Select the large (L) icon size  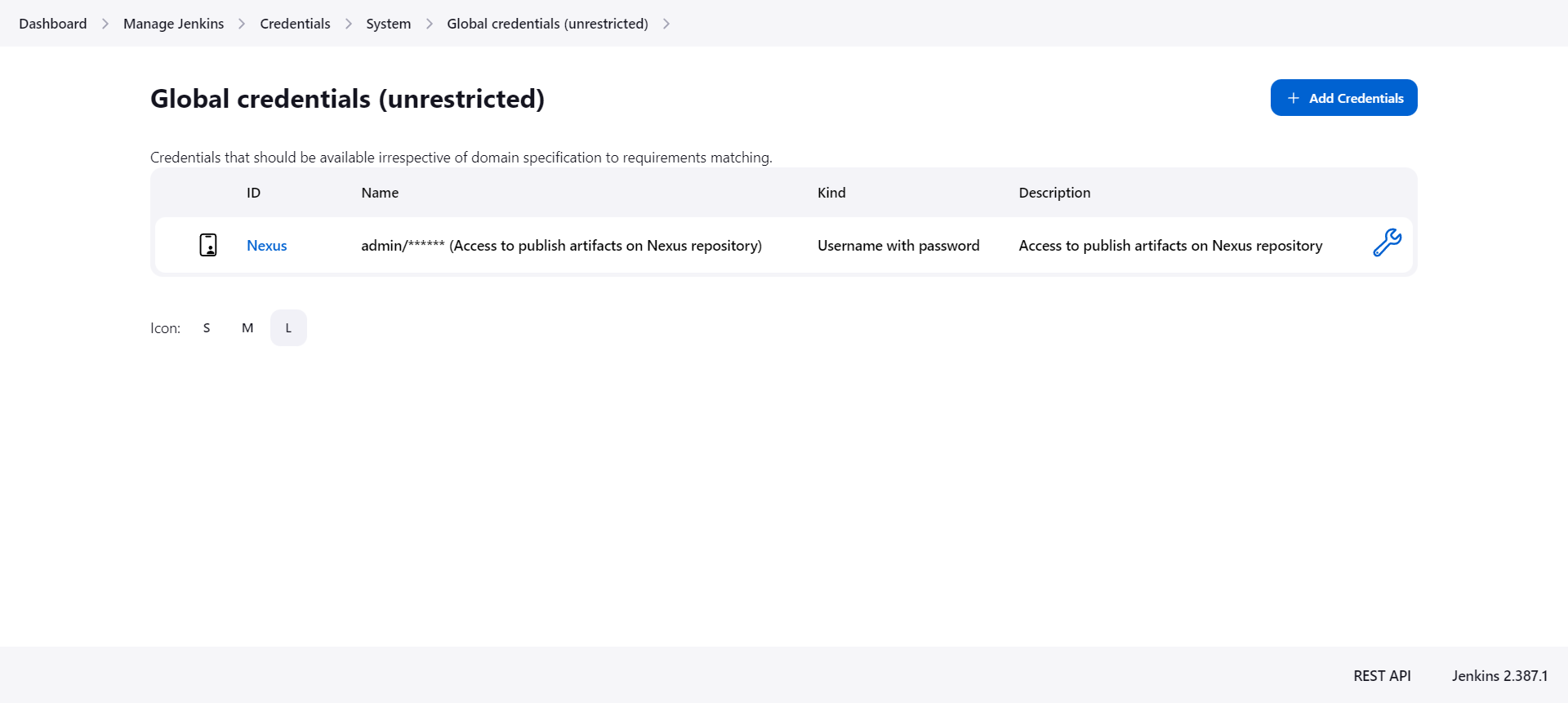tap(288, 327)
